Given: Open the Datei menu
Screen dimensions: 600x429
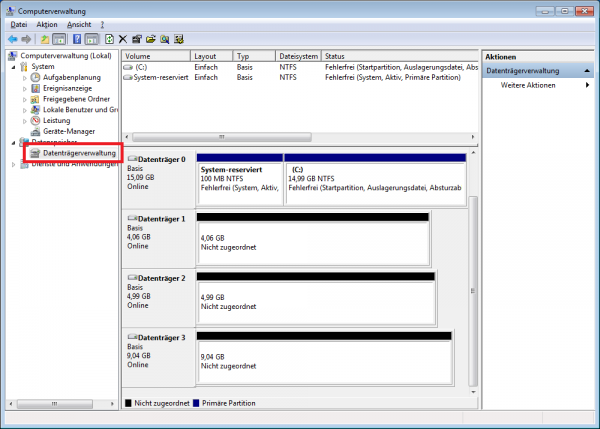Looking at the screenshot, I should [19, 24].
